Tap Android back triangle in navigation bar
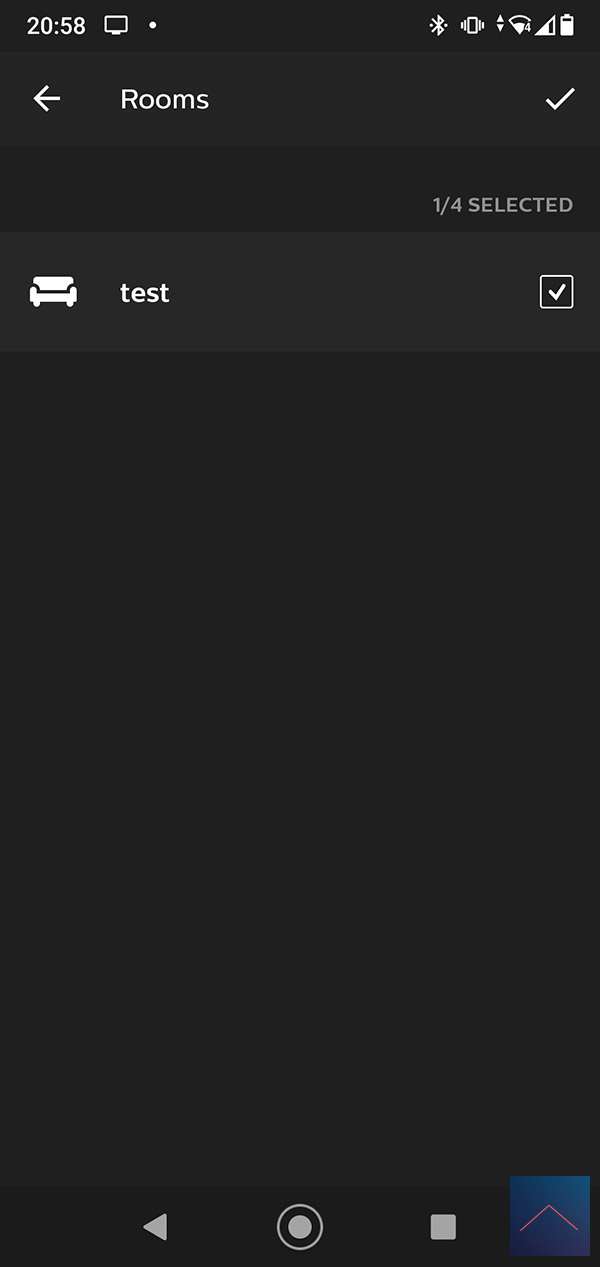The height and width of the screenshot is (1267, 600). (x=155, y=1227)
